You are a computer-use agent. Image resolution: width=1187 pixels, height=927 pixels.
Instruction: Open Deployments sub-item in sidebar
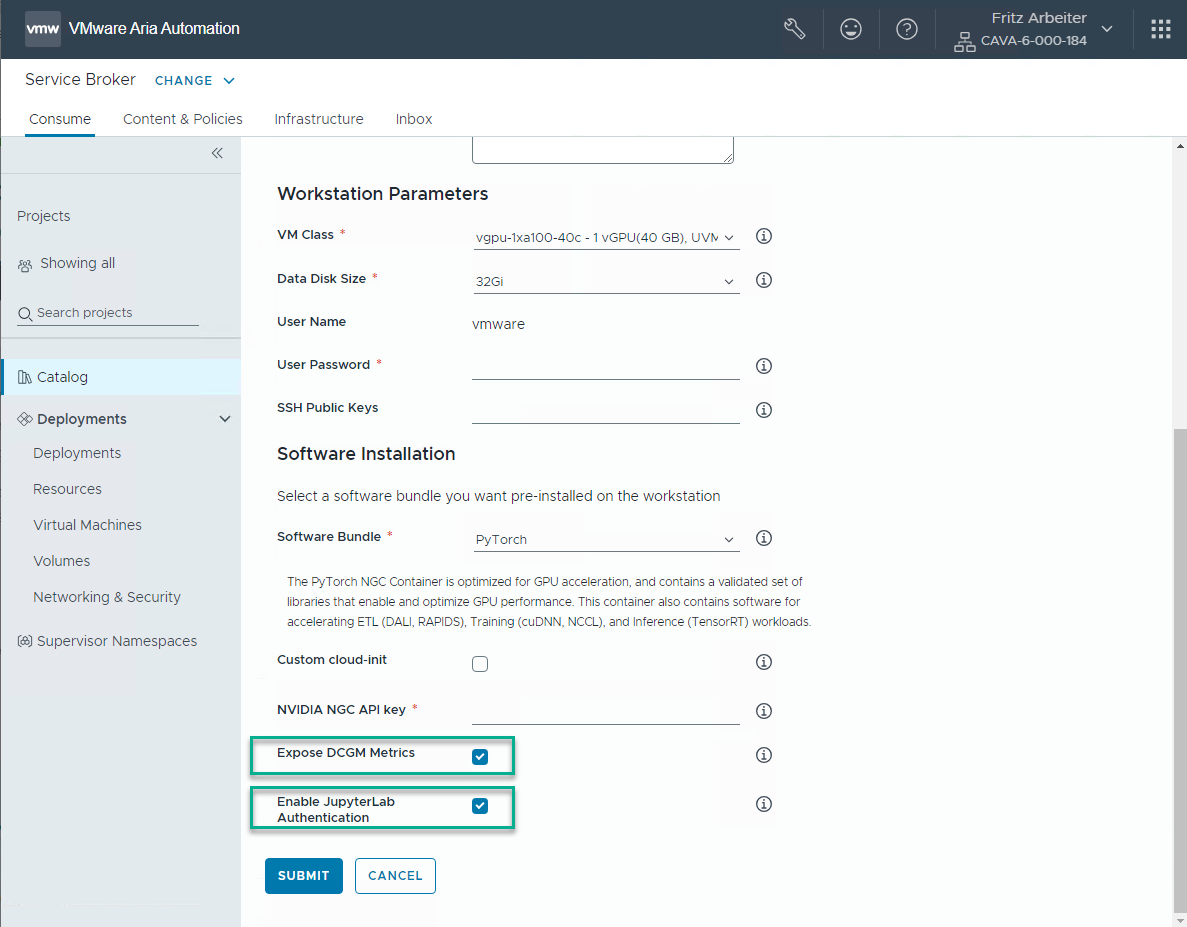point(77,453)
